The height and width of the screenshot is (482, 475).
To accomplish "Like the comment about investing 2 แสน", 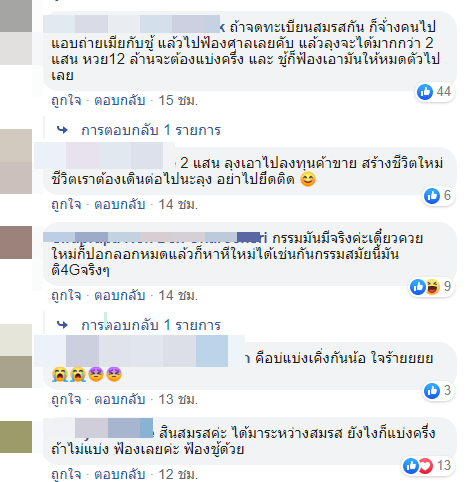I will (66, 204).
